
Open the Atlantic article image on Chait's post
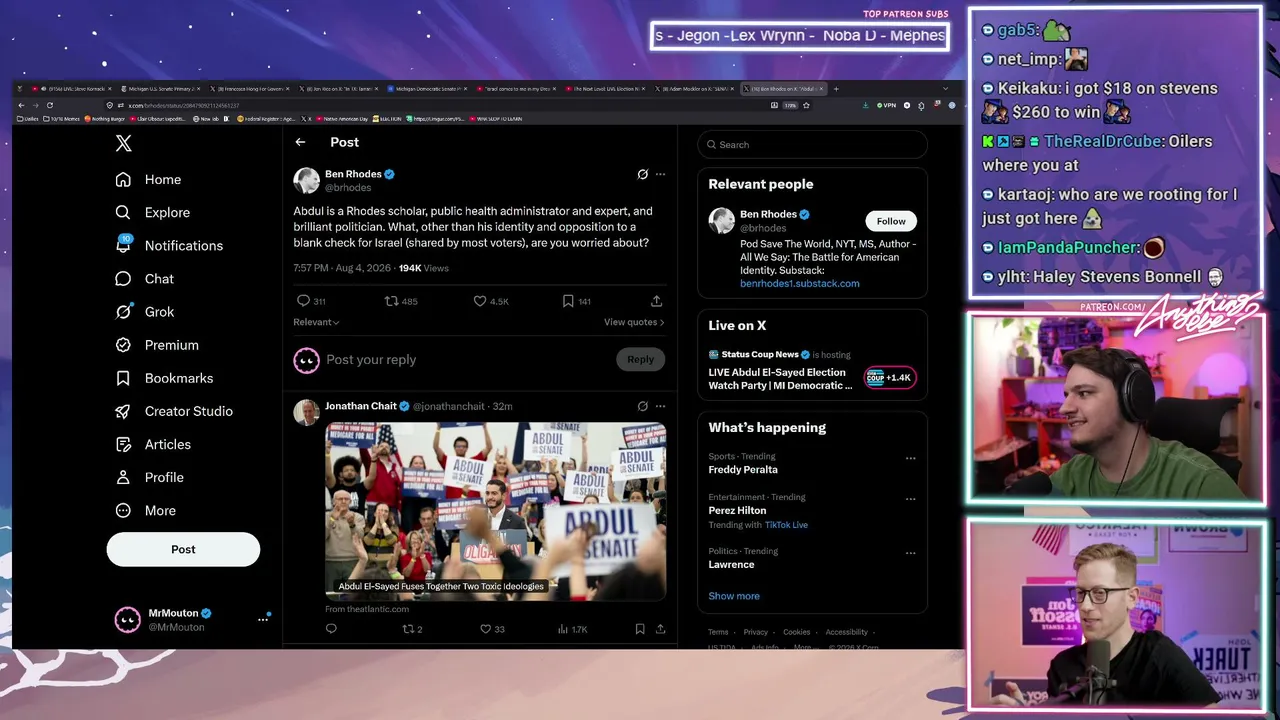495,511
